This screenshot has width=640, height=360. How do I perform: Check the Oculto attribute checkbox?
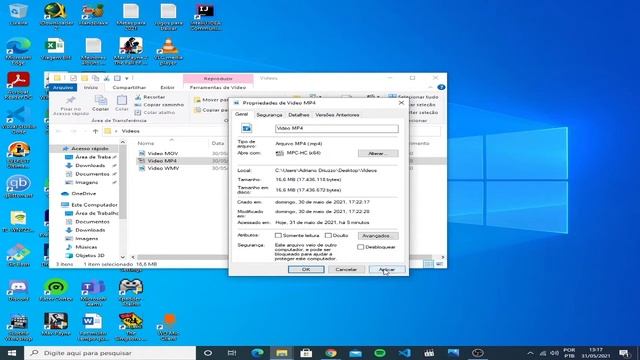pyautogui.click(x=328, y=236)
